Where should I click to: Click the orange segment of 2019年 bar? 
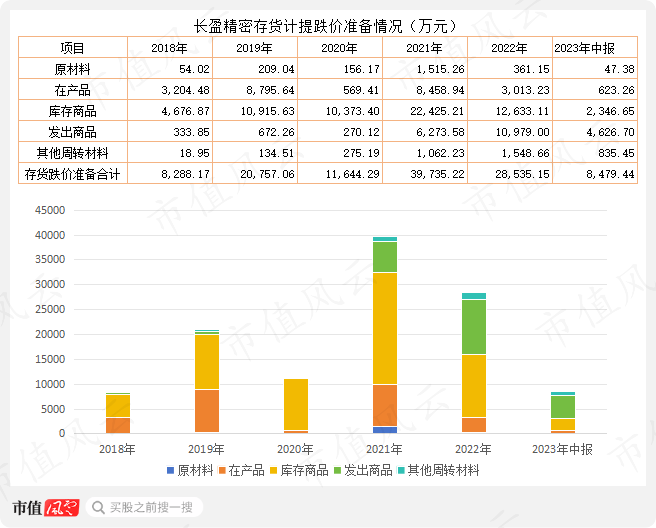(207, 411)
